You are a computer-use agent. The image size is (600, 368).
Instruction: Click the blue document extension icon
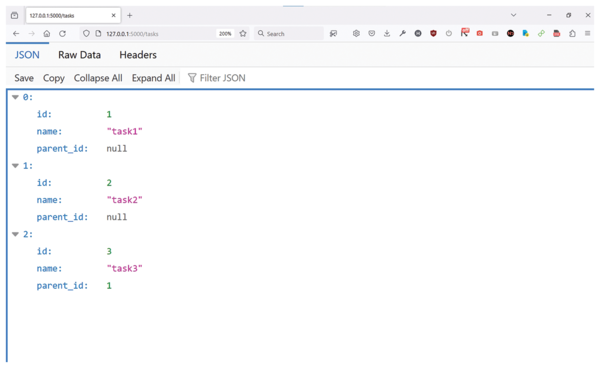coord(526,34)
